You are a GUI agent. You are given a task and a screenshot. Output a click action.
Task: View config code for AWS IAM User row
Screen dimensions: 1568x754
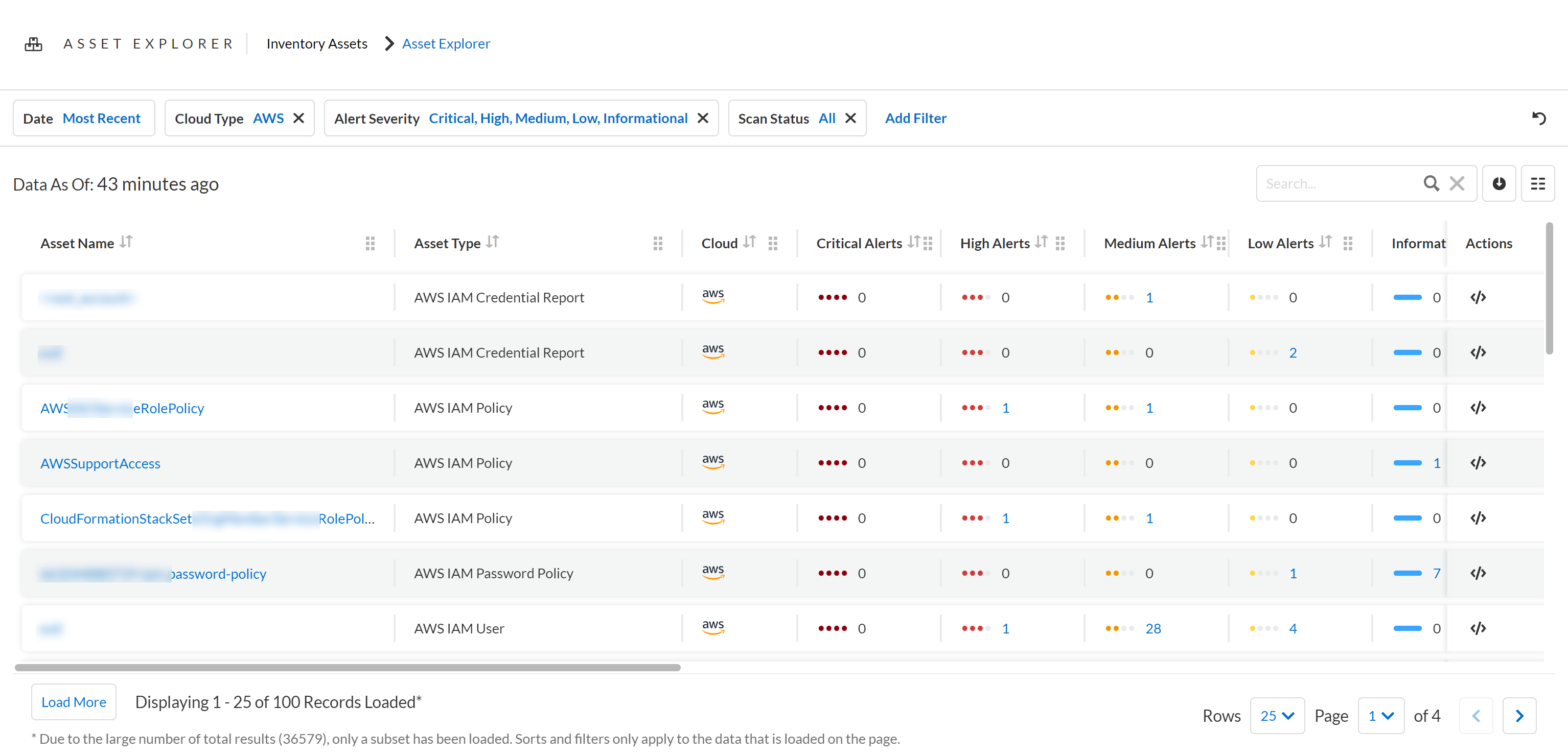point(1478,629)
